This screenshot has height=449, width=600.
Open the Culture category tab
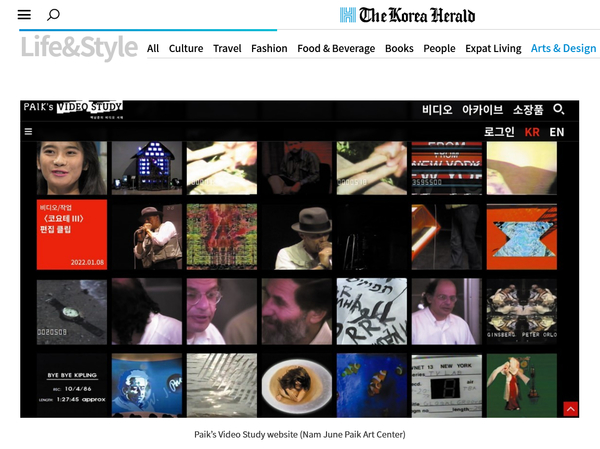point(186,48)
